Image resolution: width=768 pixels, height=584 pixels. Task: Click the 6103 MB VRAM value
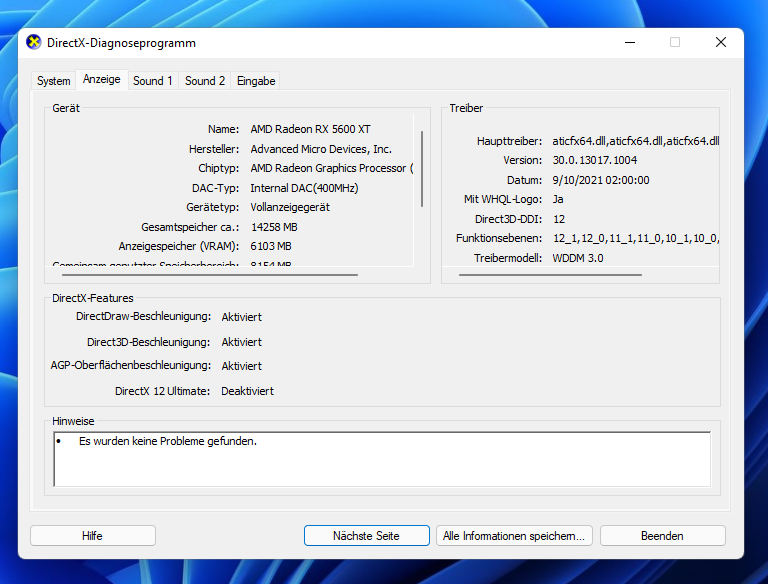point(271,246)
